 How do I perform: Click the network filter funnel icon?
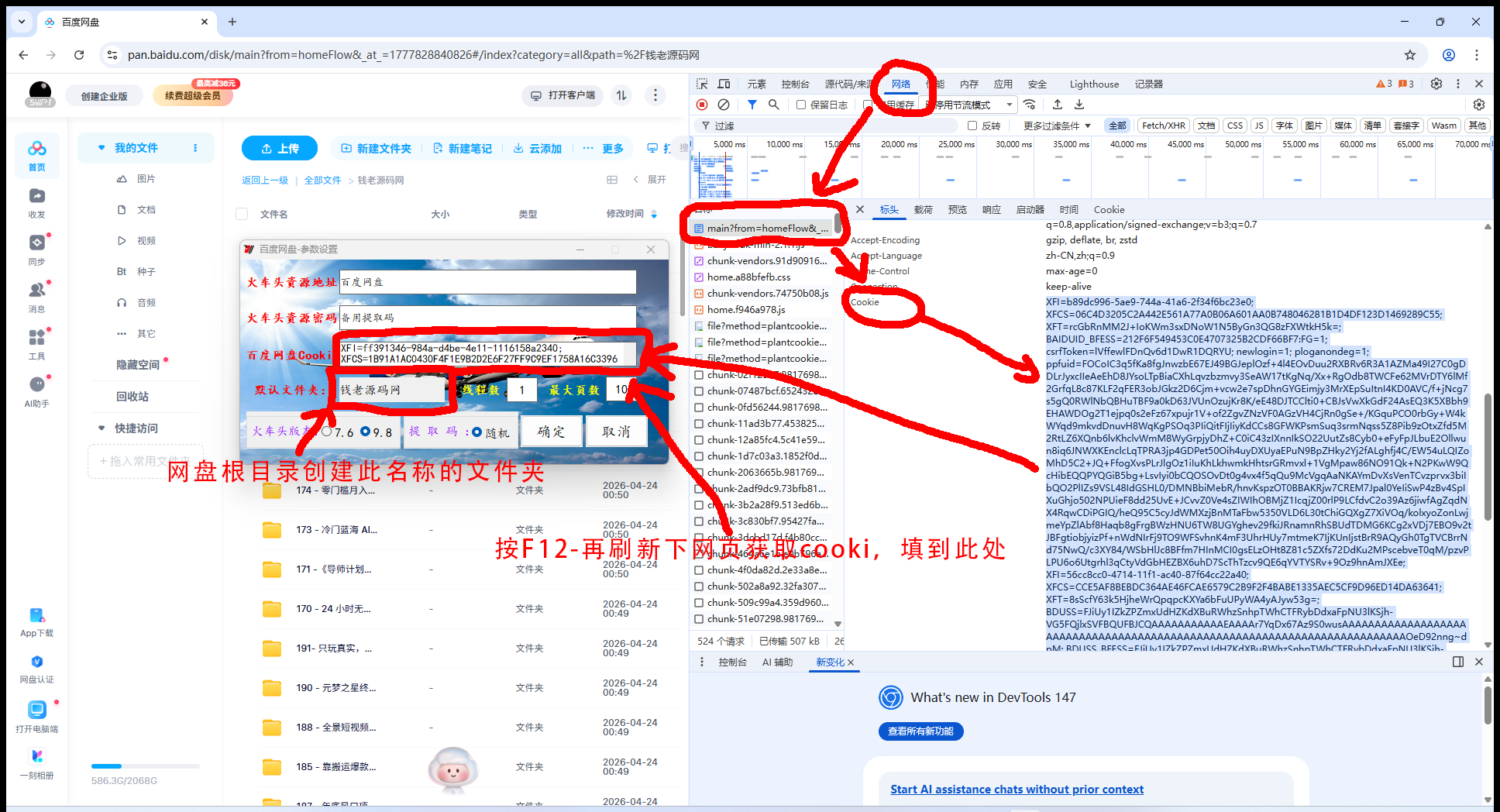(x=752, y=105)
